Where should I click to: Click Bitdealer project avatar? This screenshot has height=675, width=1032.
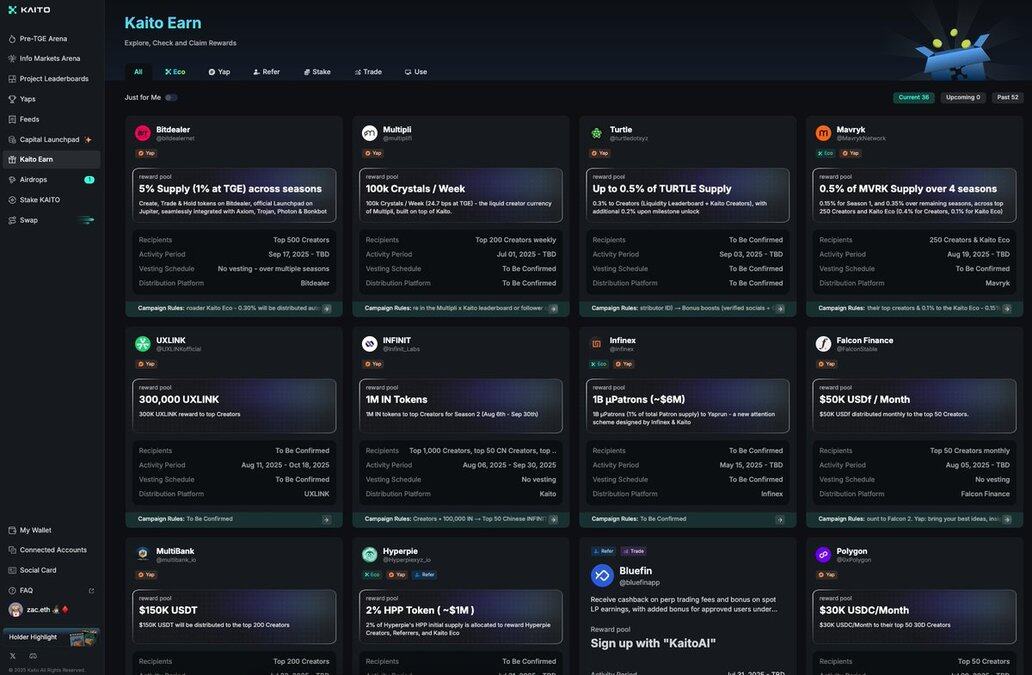143,134
